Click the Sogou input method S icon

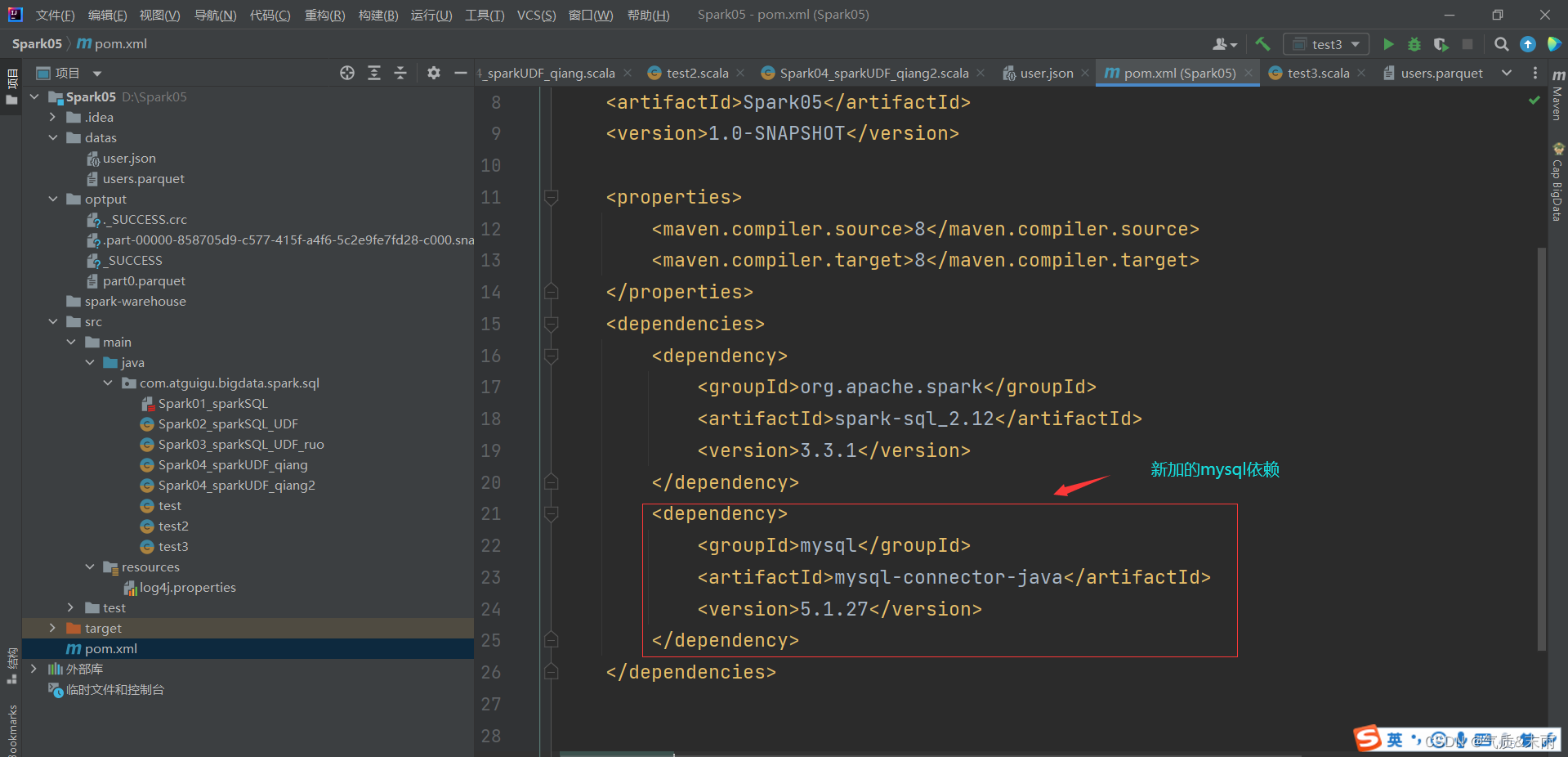pyautogui.click(x=1368, y=738)
